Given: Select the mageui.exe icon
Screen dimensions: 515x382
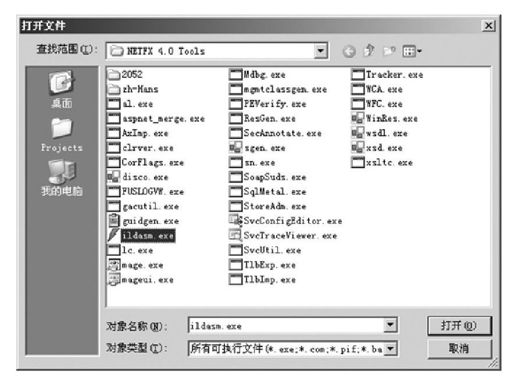Looking at the screenshot, I should 114,279.
